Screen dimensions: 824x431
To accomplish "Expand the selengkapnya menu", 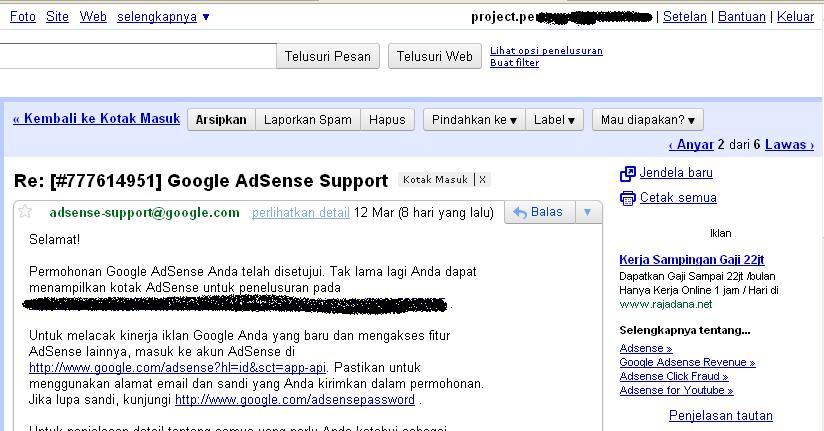I will [x=163, y=17].
